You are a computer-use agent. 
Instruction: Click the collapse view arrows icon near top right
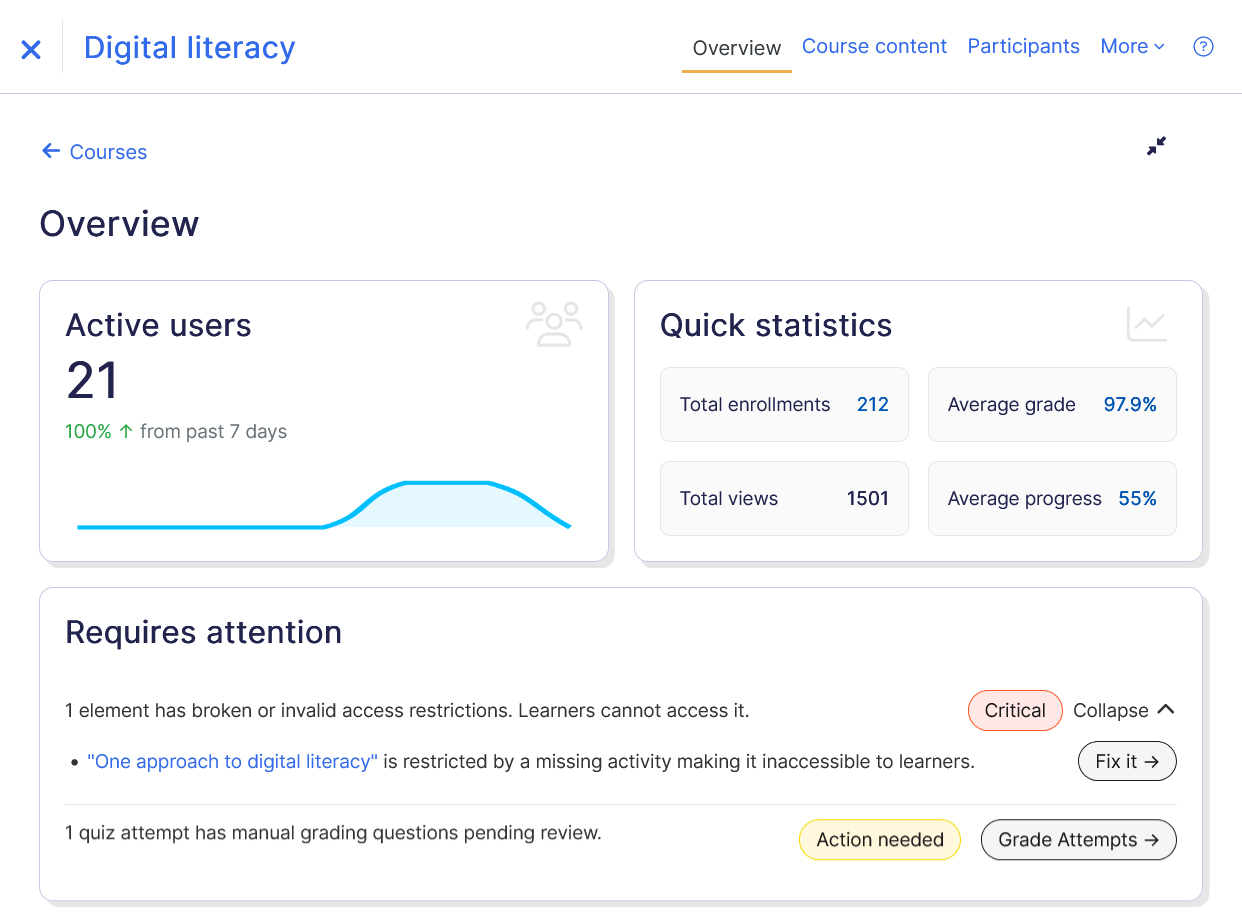point(1156,146)
